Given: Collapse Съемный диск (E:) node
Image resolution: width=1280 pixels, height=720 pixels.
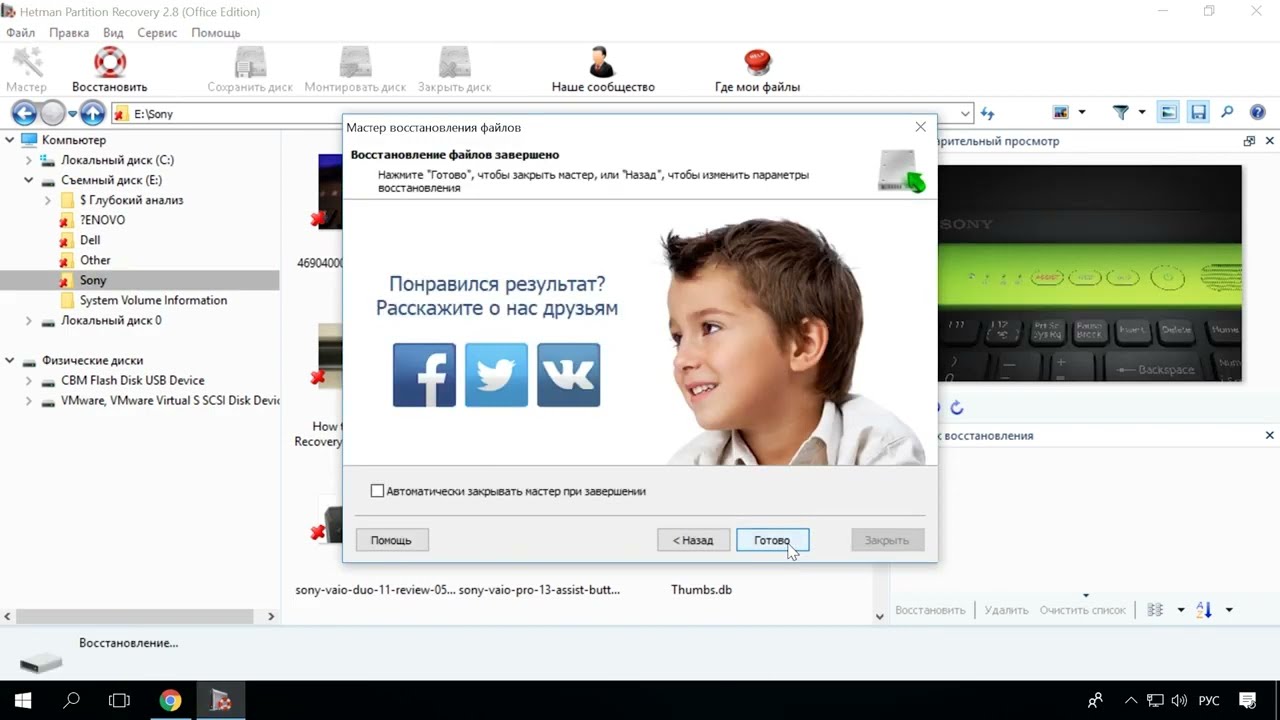Looking at the screenshot, I should click(x=28, y=180).
